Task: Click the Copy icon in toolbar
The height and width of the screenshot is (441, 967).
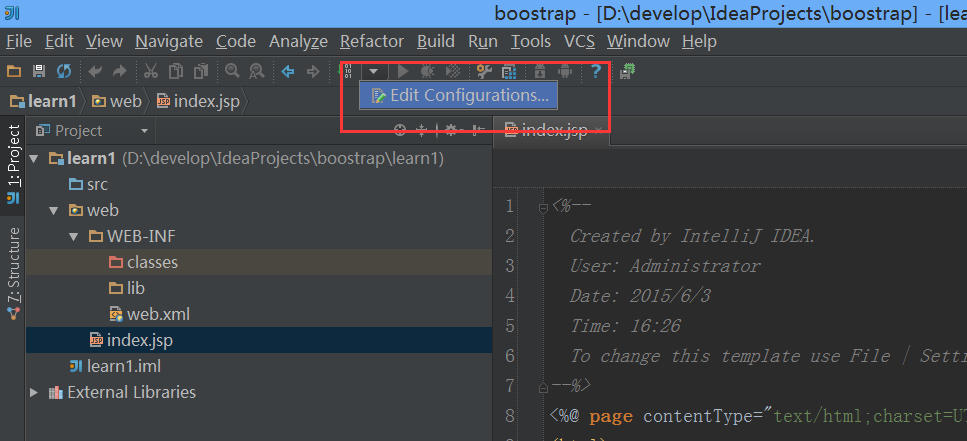Action: (x=176, y=72)
